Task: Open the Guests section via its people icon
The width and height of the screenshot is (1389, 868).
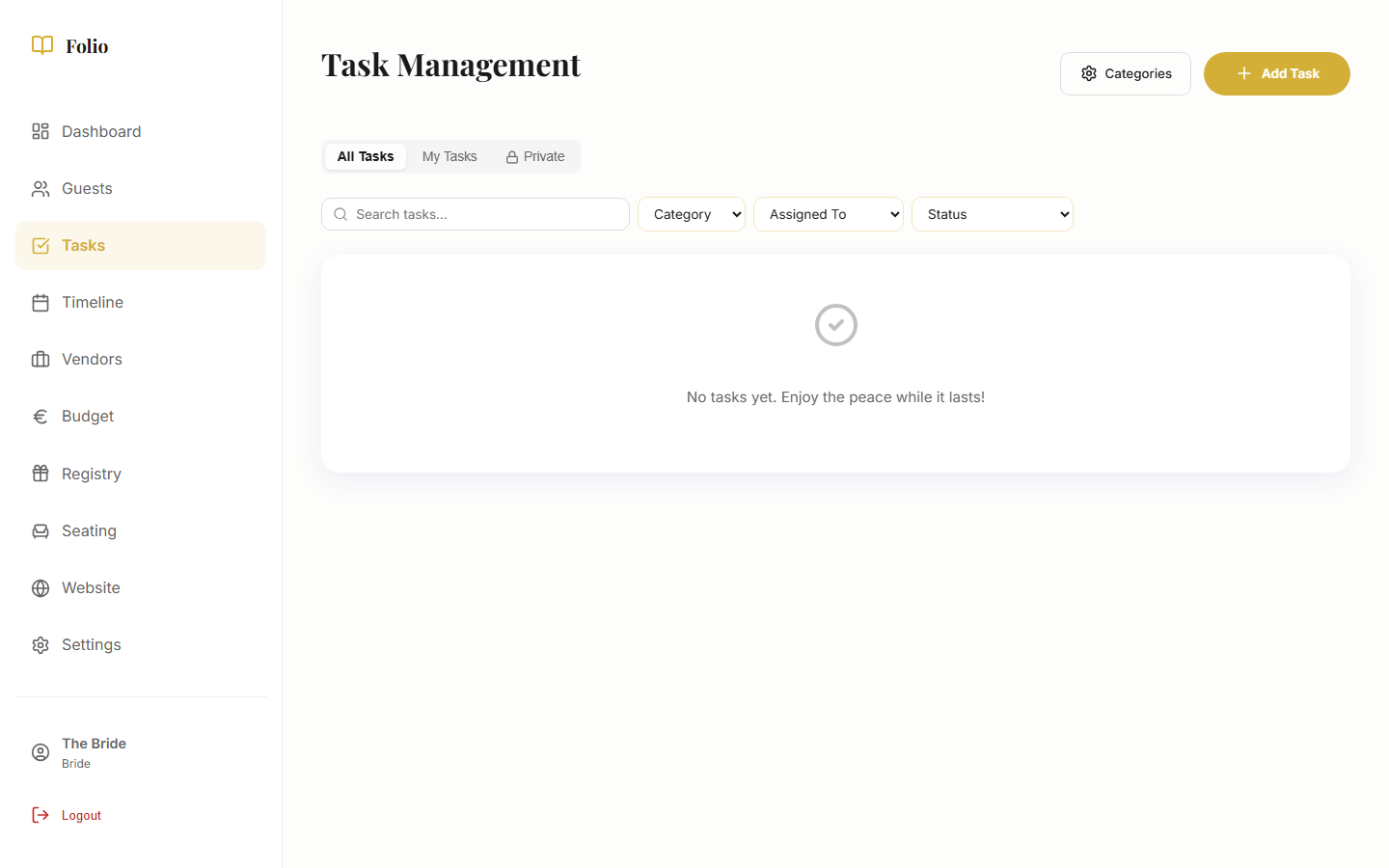Action: [40, 188]
